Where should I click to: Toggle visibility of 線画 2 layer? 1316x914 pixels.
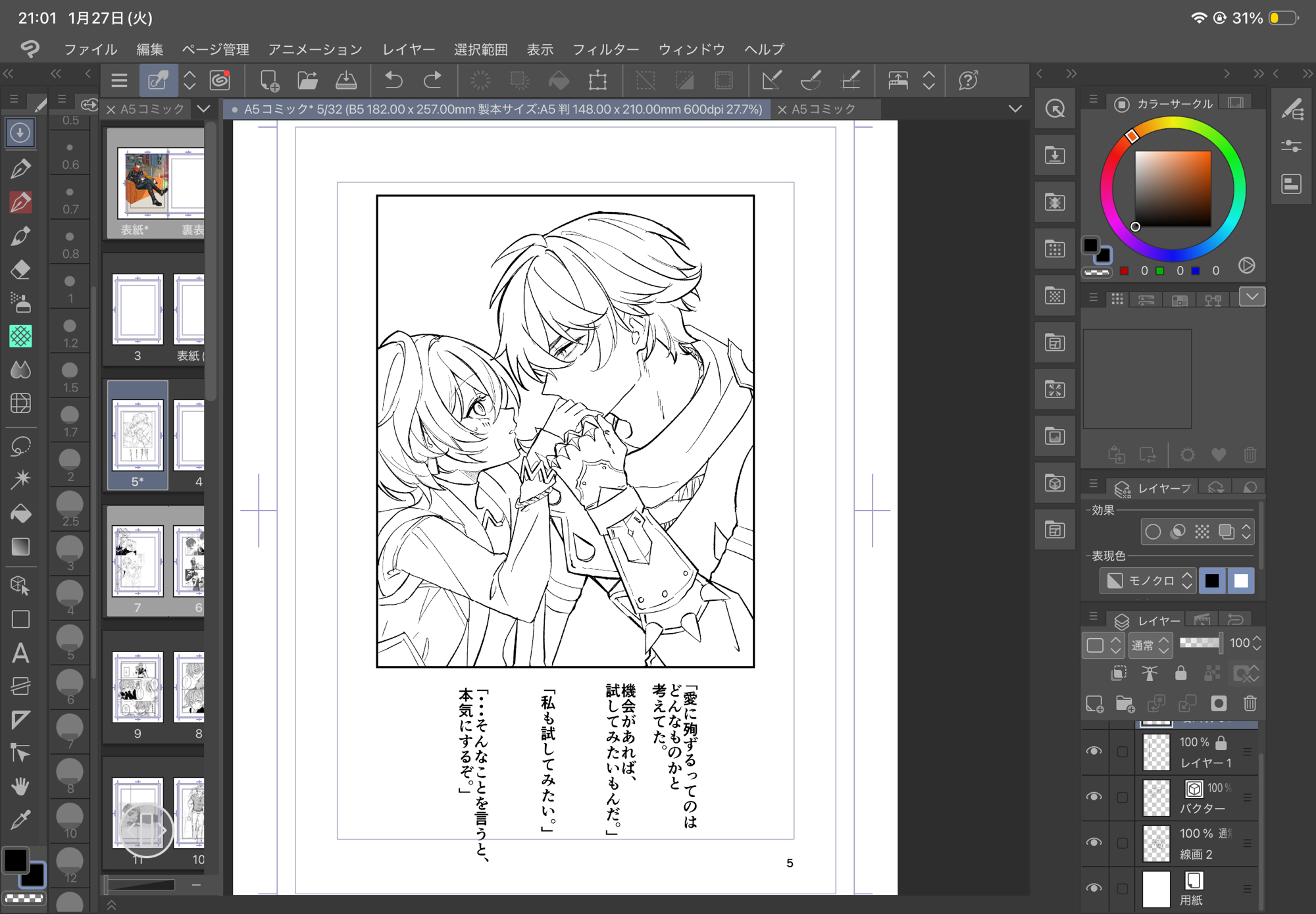pyautogui.click(x=1094, y=842)
